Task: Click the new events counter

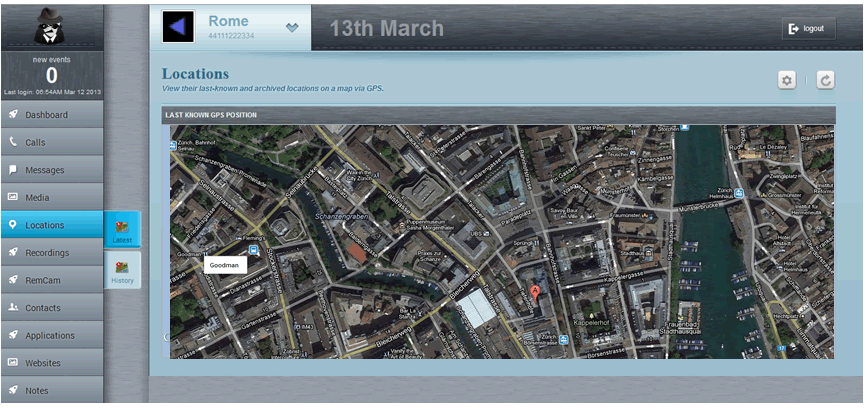Action: coord(51,75)
